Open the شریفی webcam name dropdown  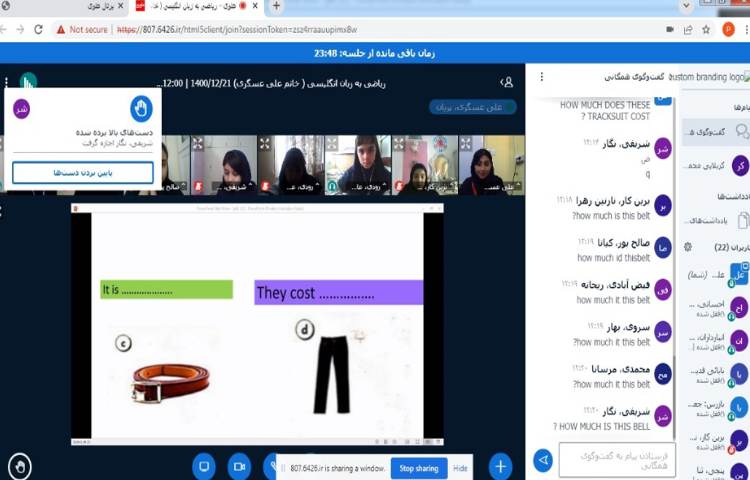click(x=233, y=187)
